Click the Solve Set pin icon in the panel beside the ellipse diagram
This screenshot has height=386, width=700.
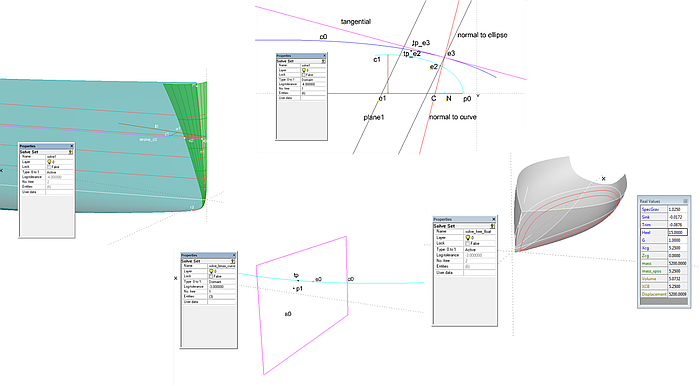tap(323, 61)
